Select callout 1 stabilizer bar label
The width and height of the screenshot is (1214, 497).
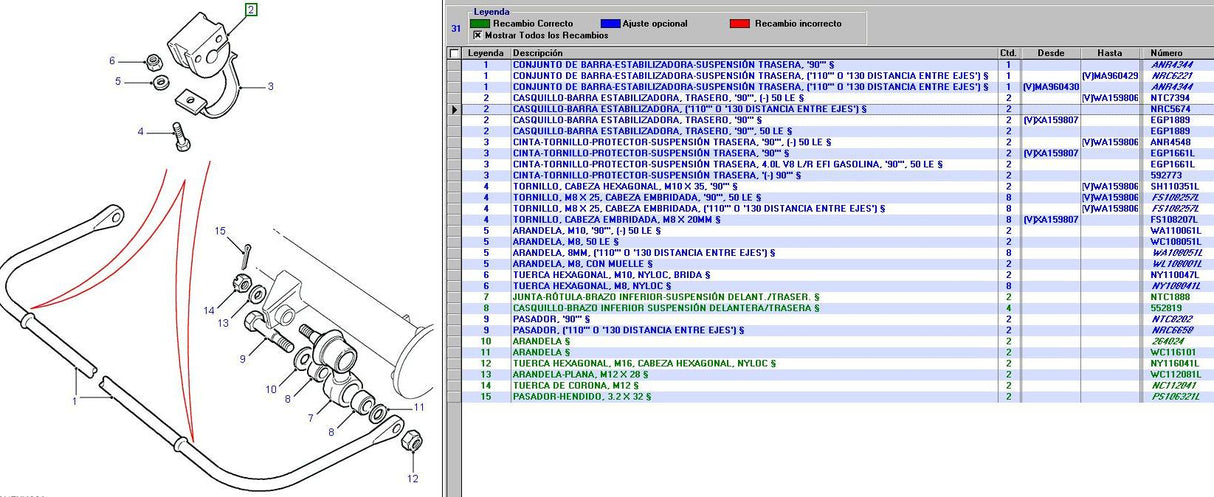tap(73, 402)
